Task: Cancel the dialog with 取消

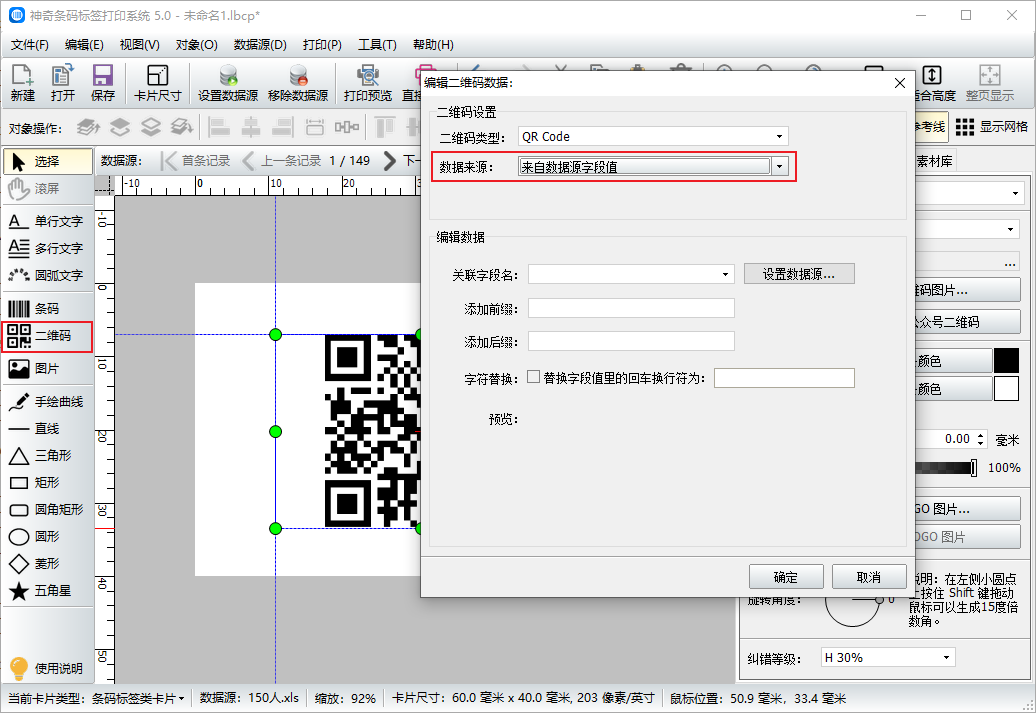Action: pos(869,577)
